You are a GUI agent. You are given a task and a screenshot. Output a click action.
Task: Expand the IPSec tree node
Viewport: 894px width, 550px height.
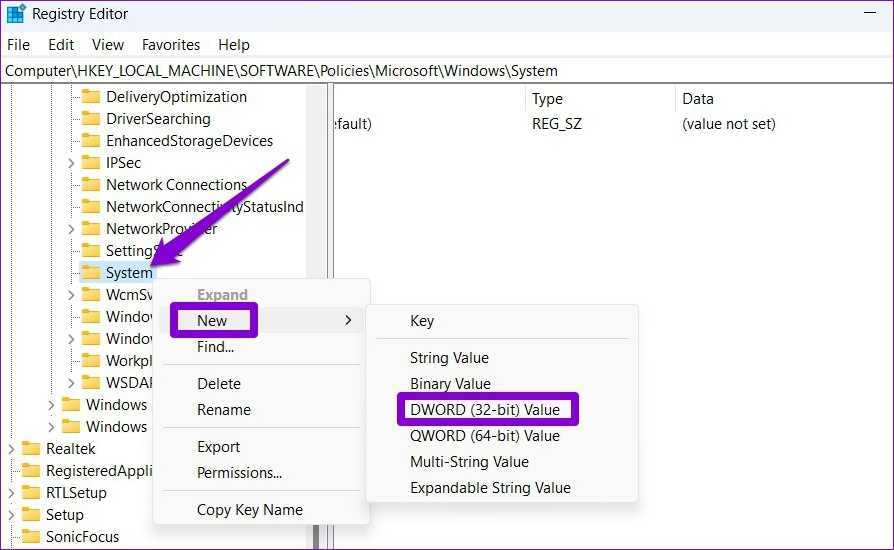[71, 163]
